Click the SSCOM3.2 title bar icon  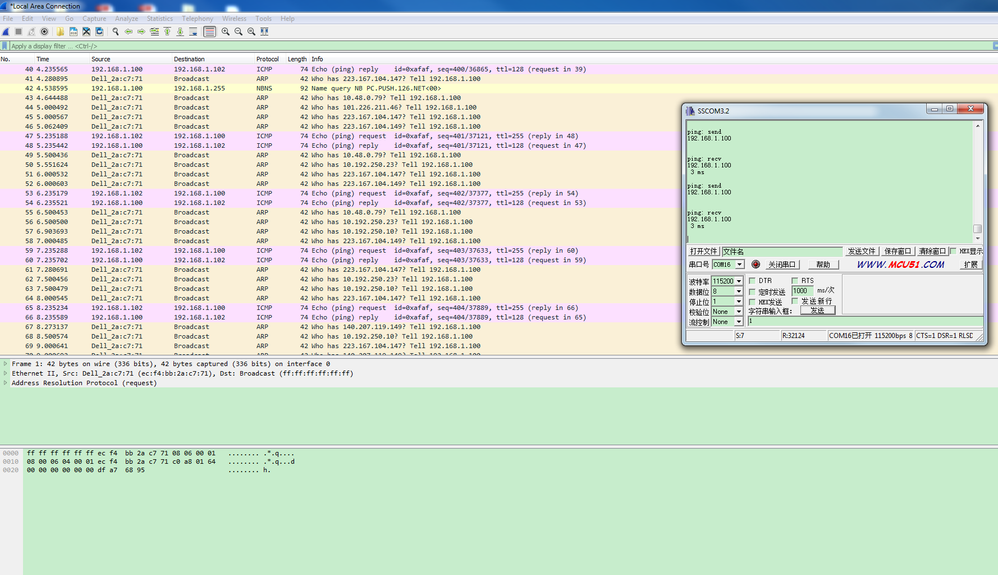coord(691,111)
